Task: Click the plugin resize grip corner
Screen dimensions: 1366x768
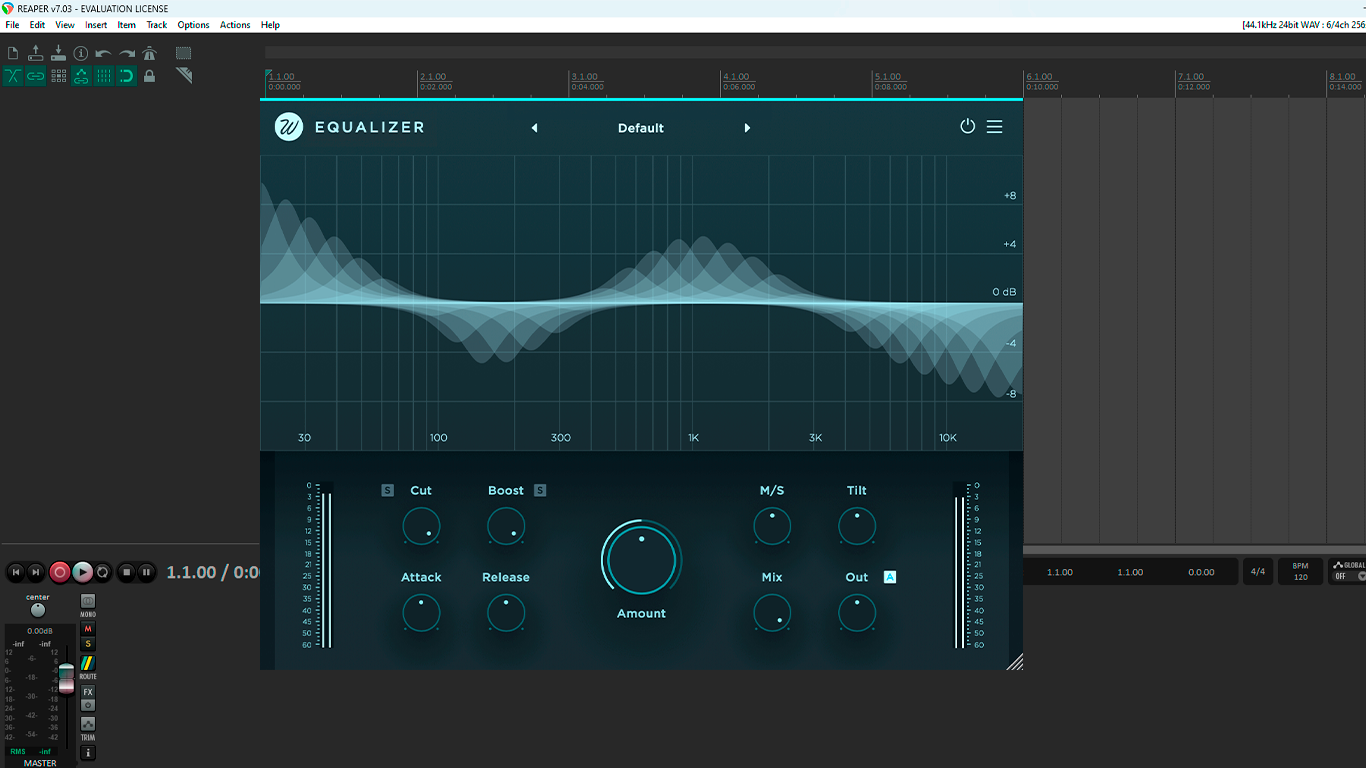Action: click(1015, 661)
